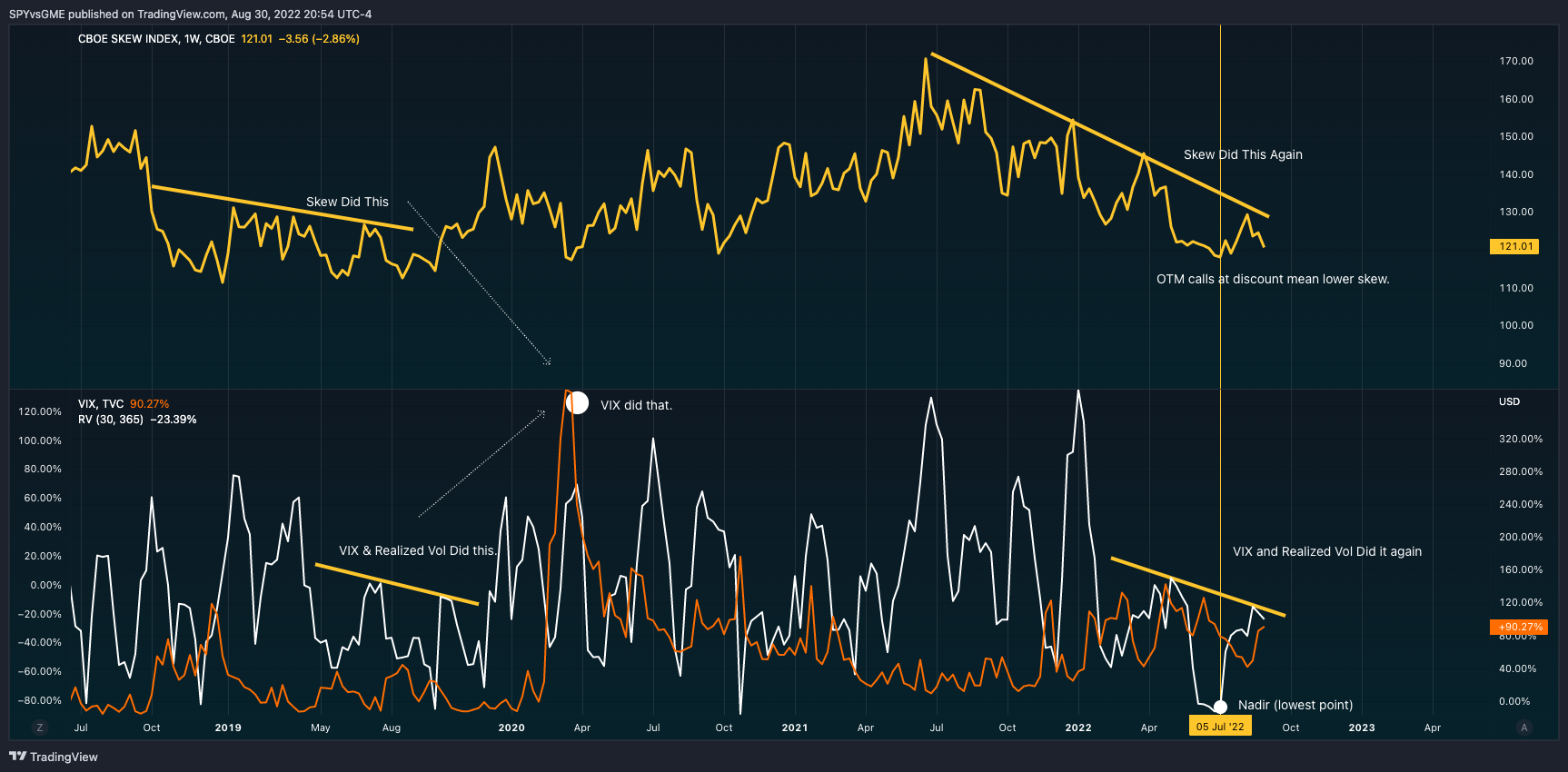1568x772 pixels.
Task: Select the 'Nadir (lowest point)' annotation
Action: [x=1295, y=705]
